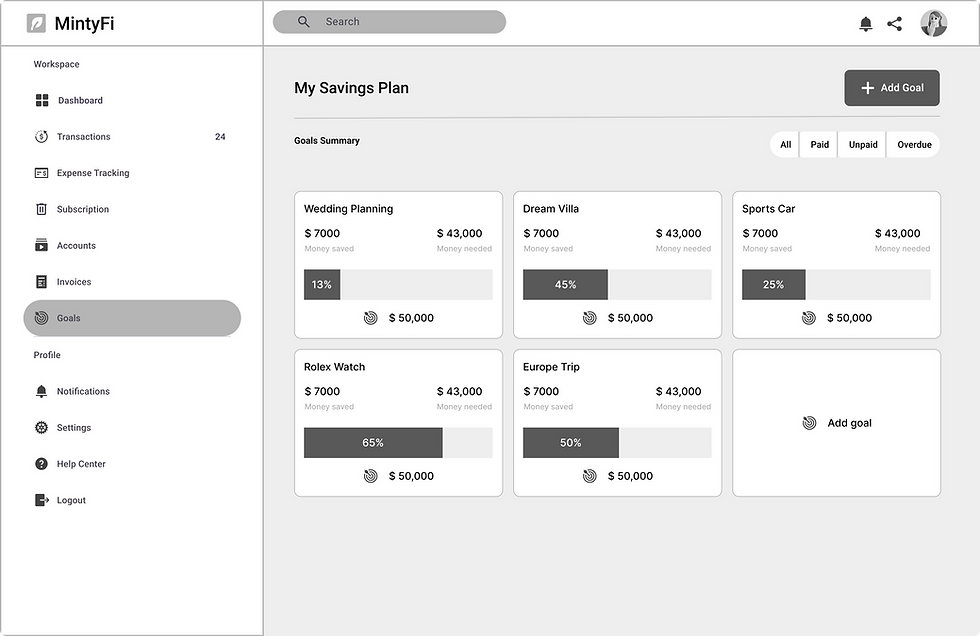The width and height of the screenshot is (980, 636).
Task: Click the share icon in top bar
Action: [x=895, y=24]
